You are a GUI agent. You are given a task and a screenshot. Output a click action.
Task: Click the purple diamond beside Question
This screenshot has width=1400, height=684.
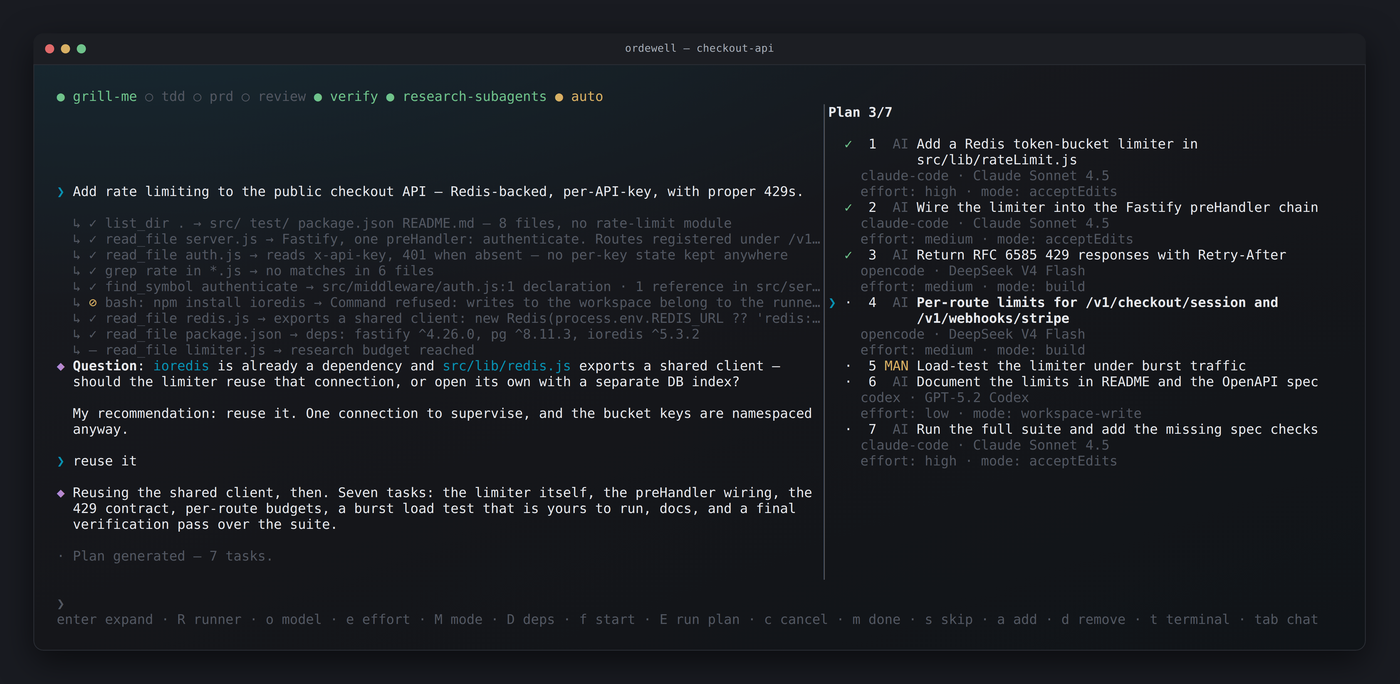coord(61,366)
